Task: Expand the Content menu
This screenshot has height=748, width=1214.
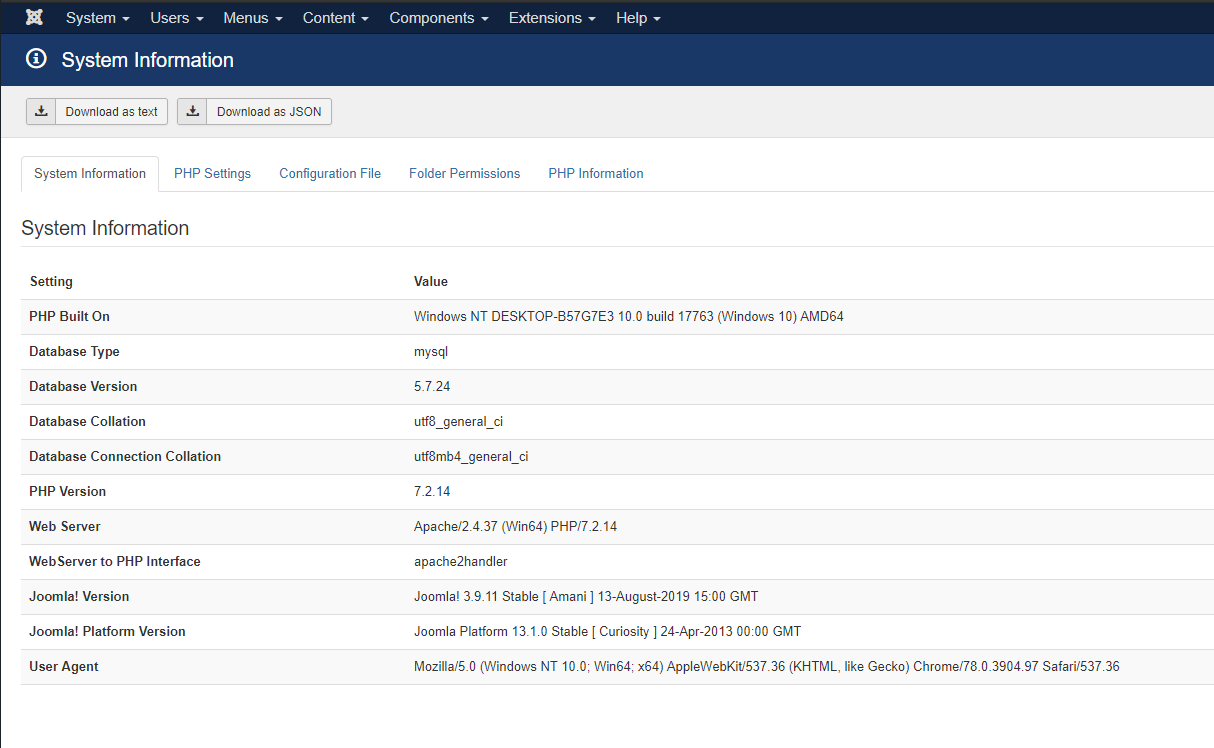Action: click(335, 18)
